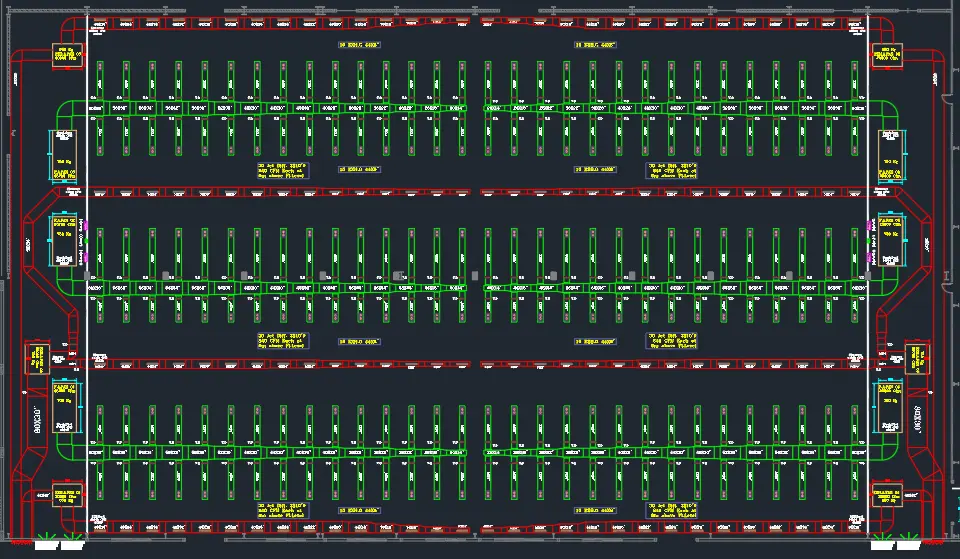Pick the gray block in the center gap
Viewport: 960px width, 559px height.
(x=475, y=276)
